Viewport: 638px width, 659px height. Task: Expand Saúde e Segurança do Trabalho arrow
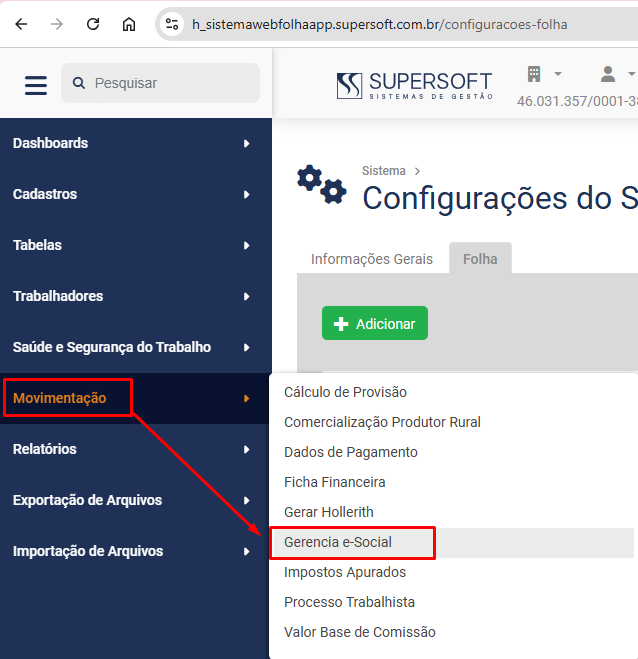(x=247, y=348)
